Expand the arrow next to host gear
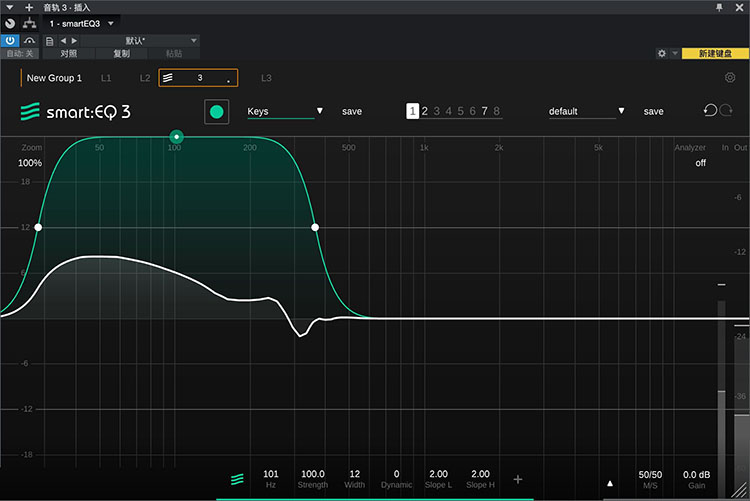The width and height of the screenshot is (750, 501). [x=675, y=53]
